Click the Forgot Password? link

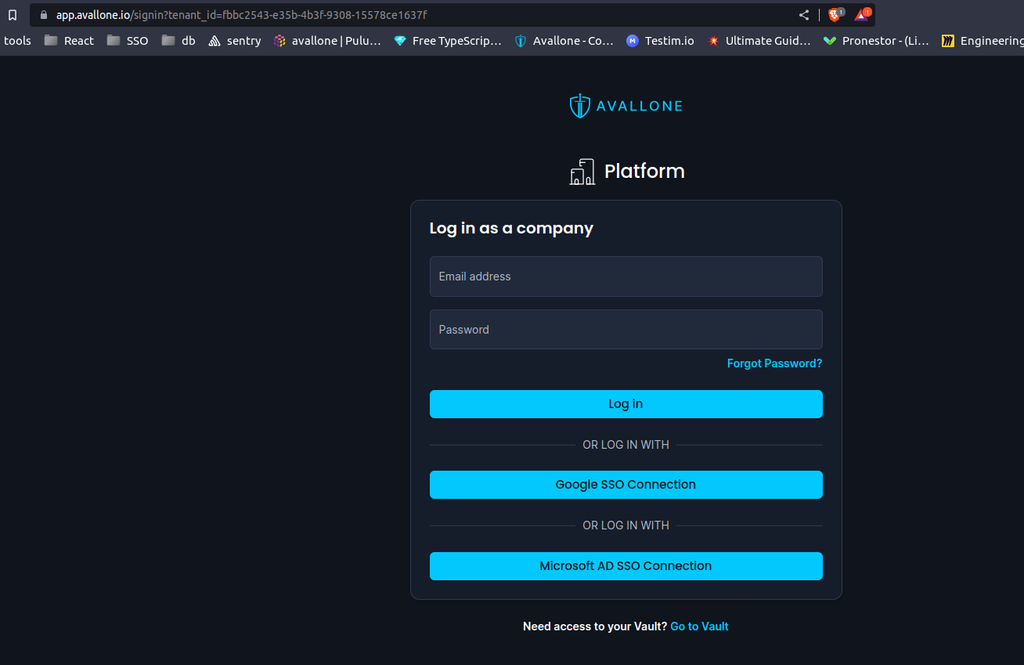point(775,363)
